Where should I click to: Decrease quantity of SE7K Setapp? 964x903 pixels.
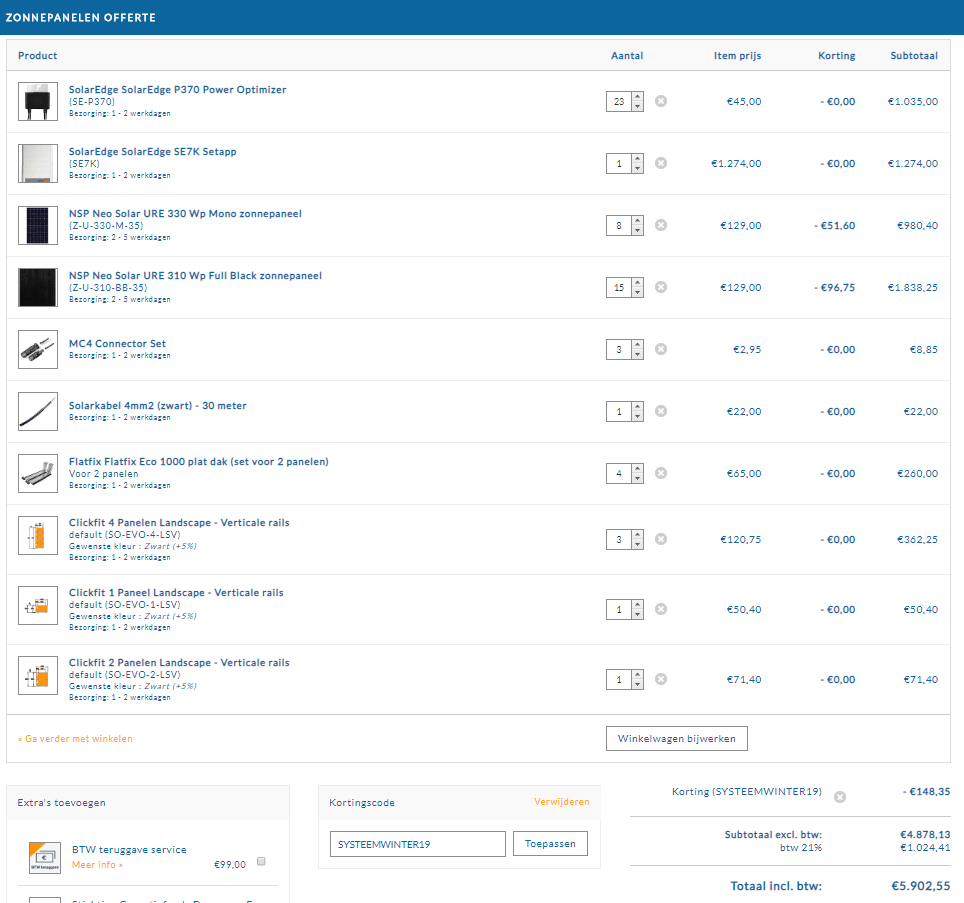tap(638, 168)
